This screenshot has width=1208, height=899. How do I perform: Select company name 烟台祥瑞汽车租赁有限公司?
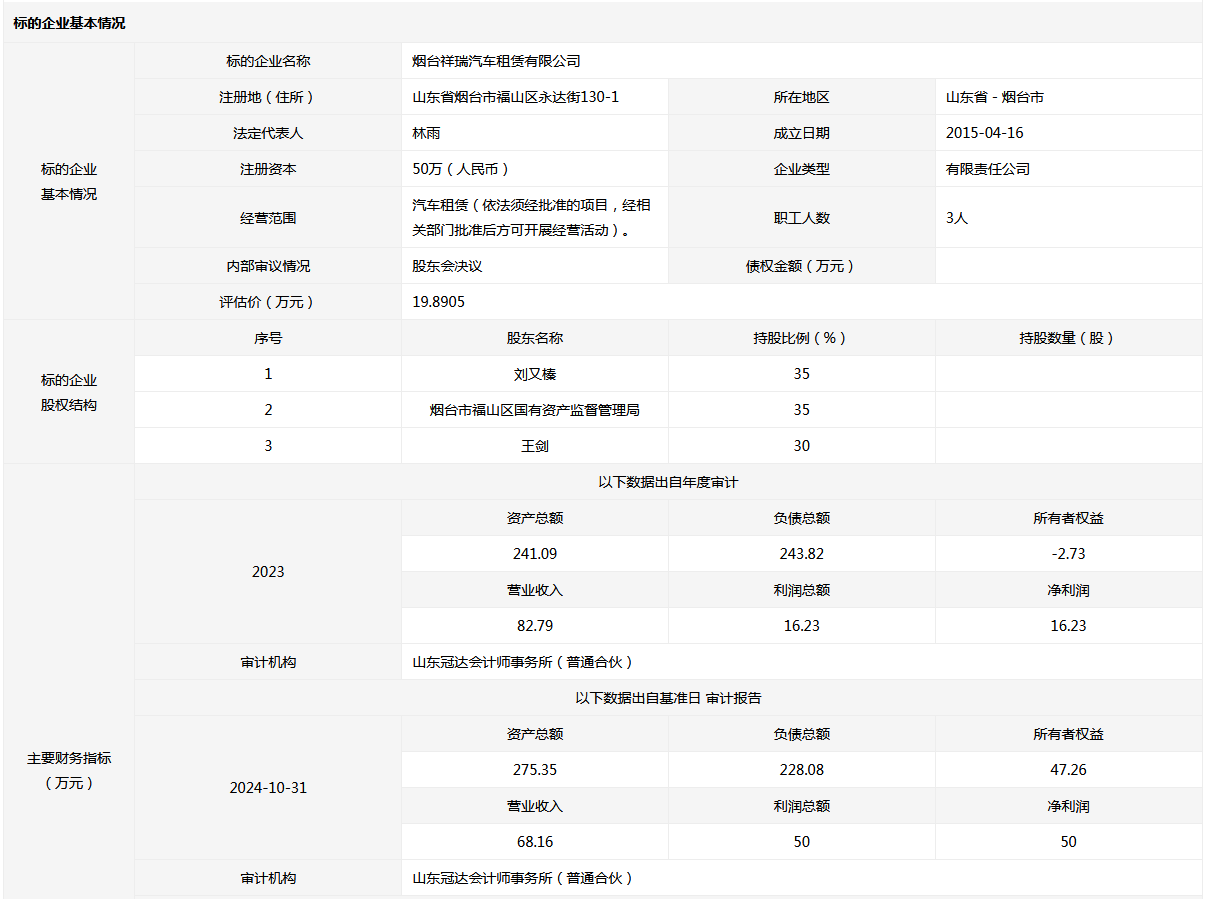pyautogui.click(x=496, y=61)
